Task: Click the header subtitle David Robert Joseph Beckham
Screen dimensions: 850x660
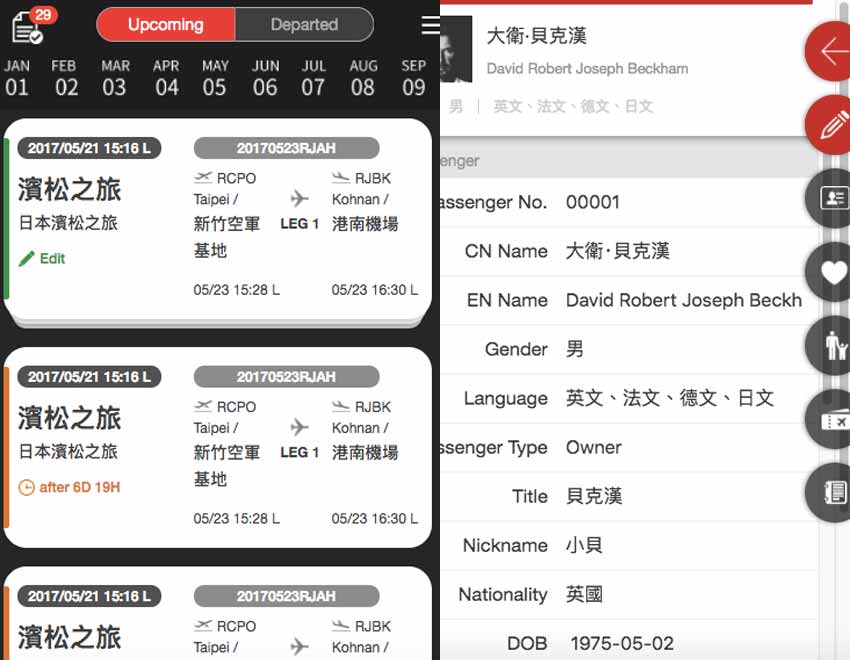Action: 587,69
